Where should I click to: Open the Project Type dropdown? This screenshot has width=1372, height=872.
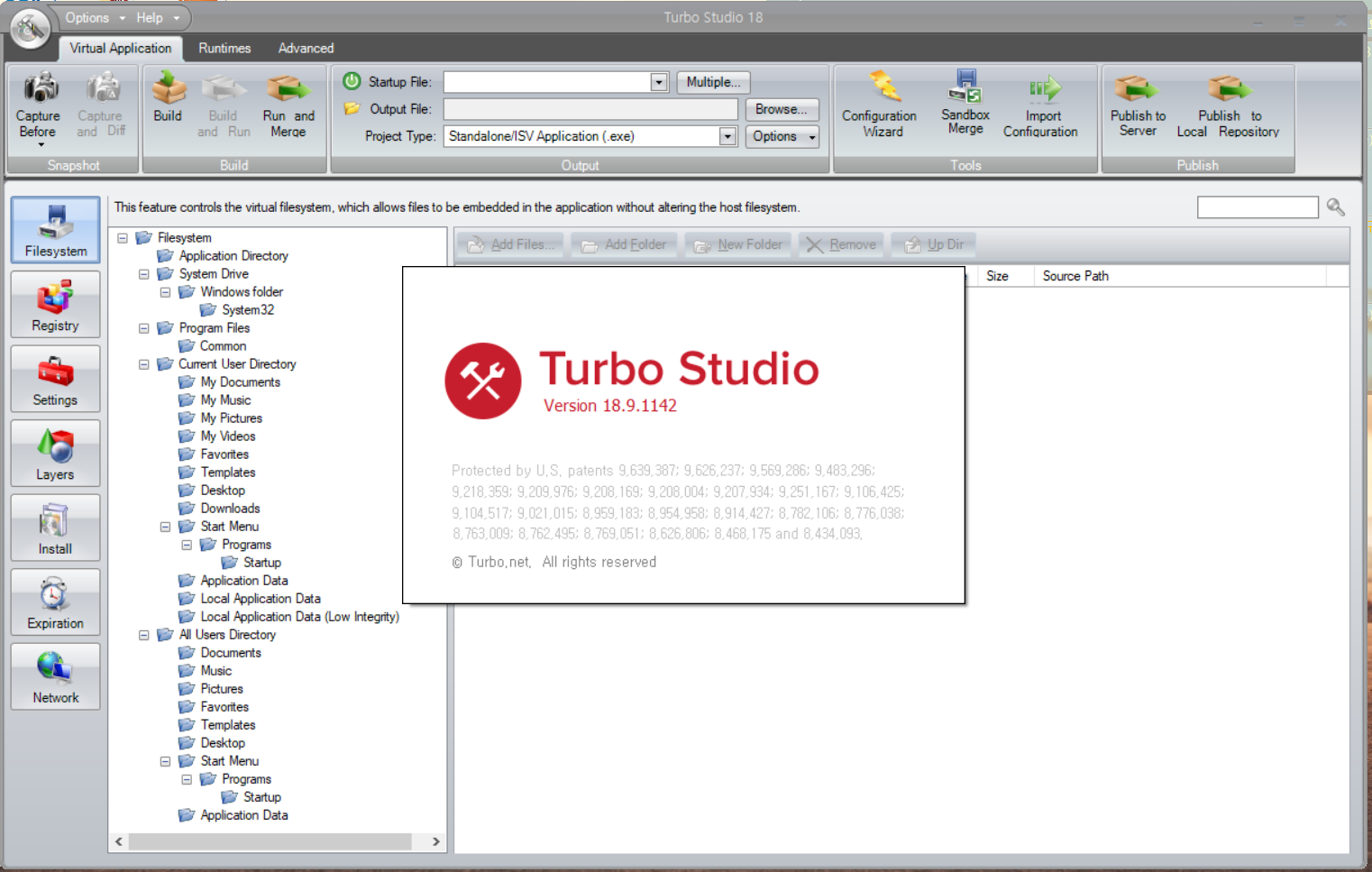tap(727, 136)
